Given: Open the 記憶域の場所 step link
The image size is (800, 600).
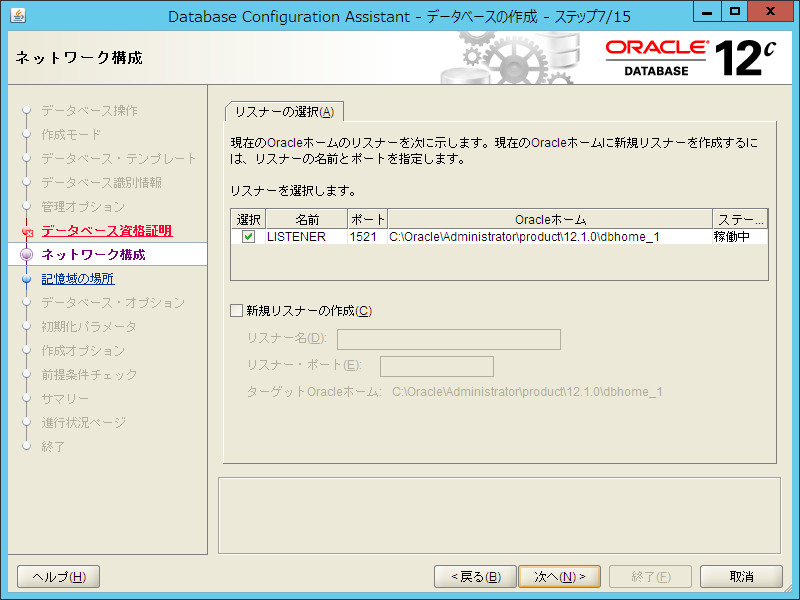Looking at the screenshot, I should (x=78, y=279).
